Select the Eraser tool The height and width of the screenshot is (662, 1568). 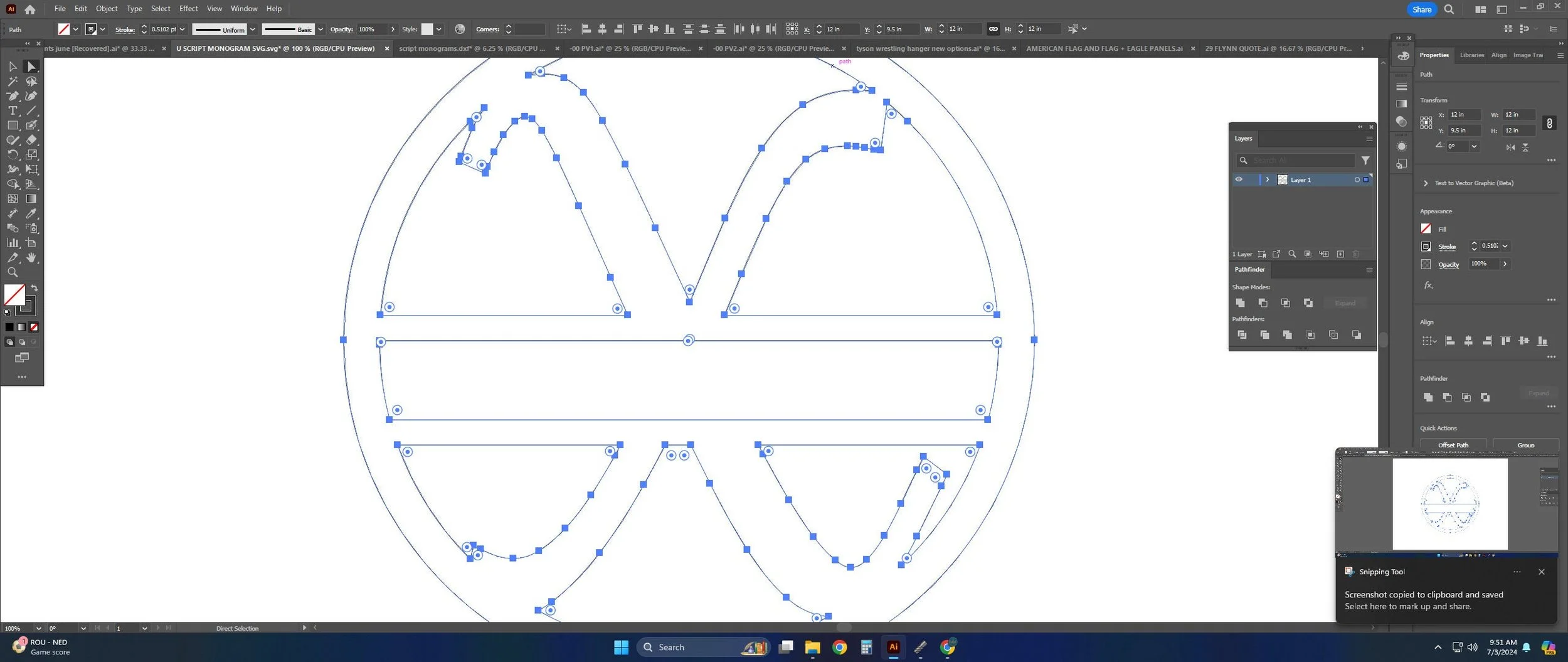(31, 140)
